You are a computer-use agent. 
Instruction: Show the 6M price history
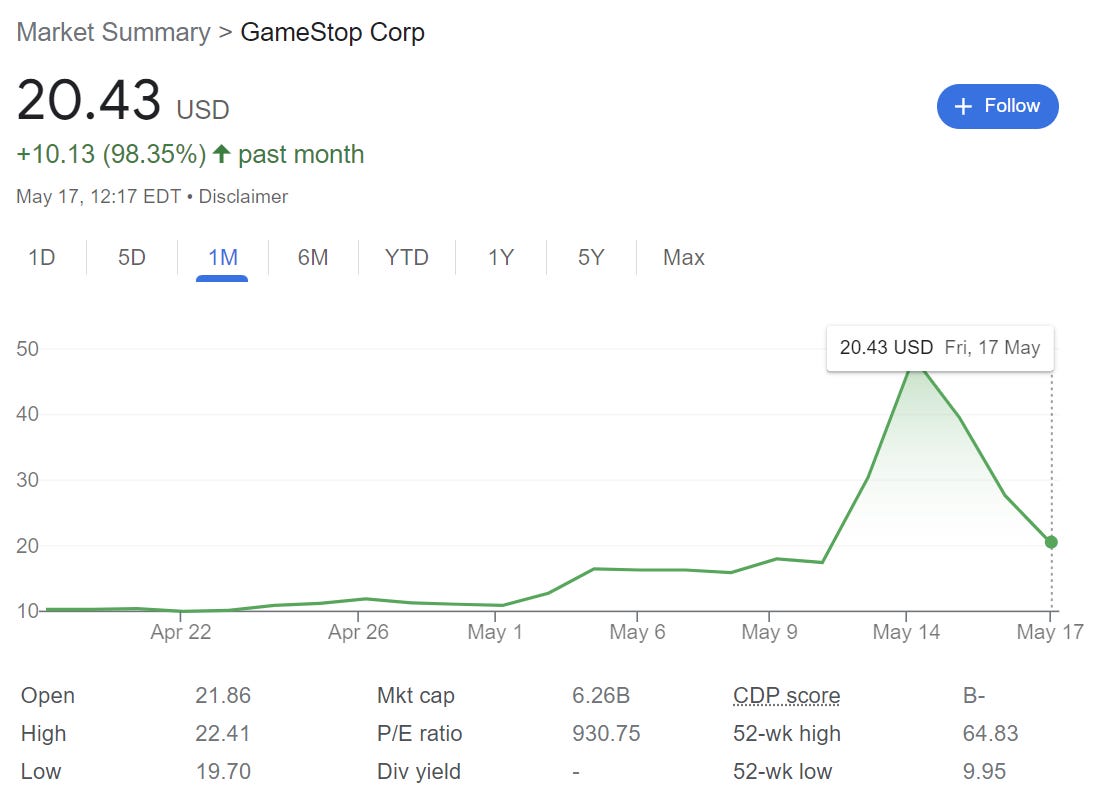(313, 258)
